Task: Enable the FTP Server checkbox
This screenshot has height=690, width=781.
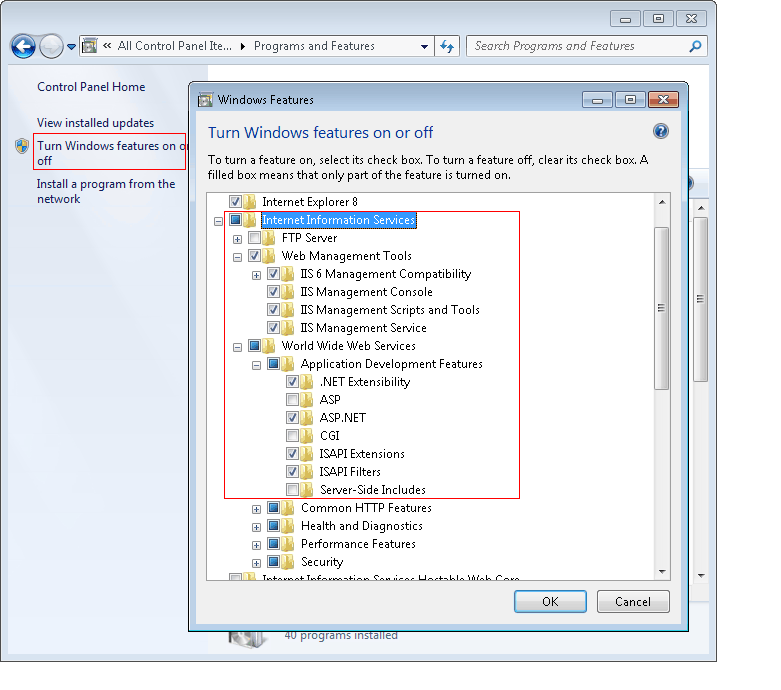Action: [254, 238]
